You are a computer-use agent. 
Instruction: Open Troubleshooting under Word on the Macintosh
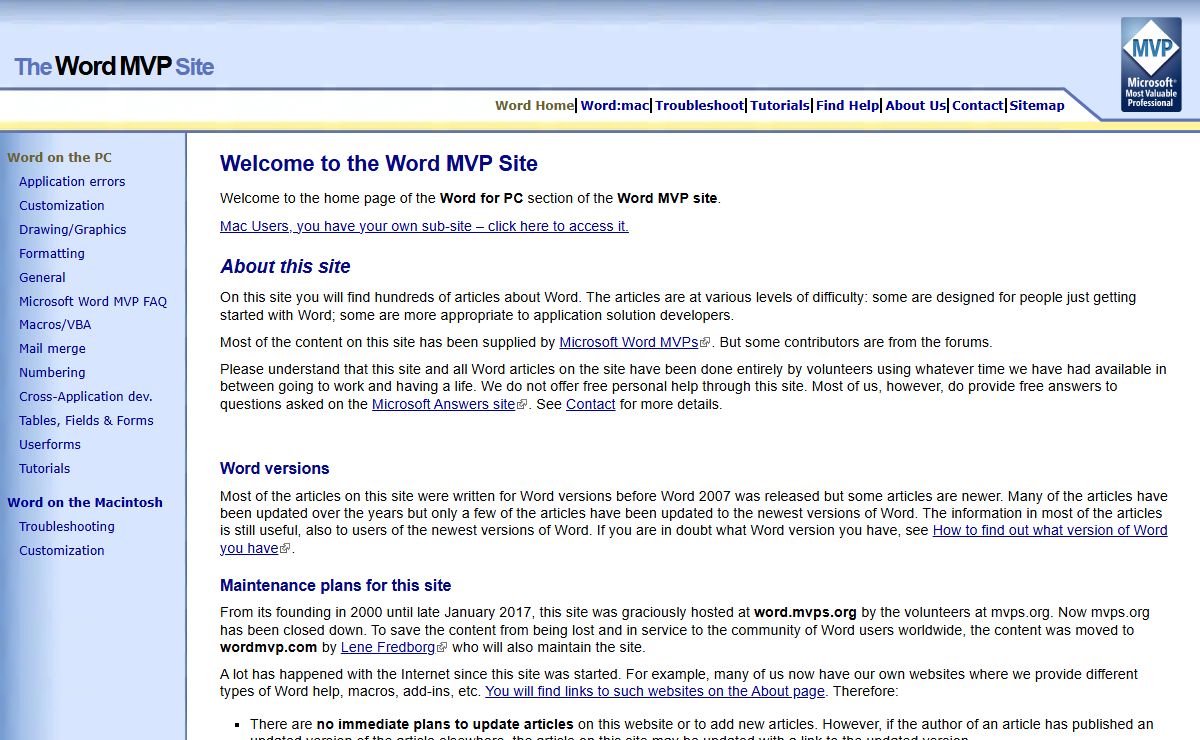tap(67, 527)
